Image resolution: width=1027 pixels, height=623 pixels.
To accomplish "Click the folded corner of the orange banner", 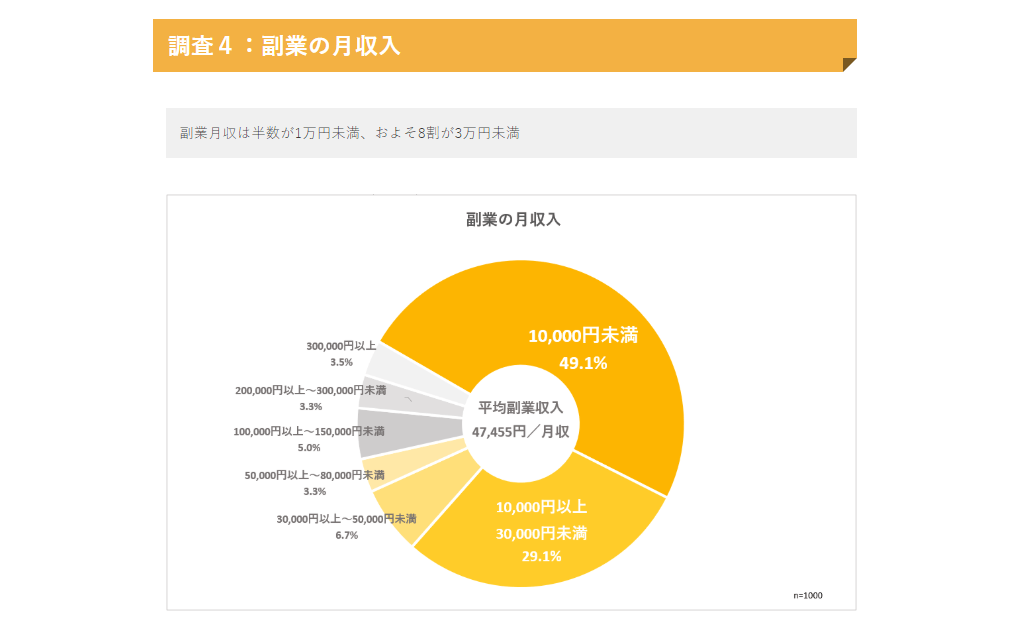I will [849, 65].
